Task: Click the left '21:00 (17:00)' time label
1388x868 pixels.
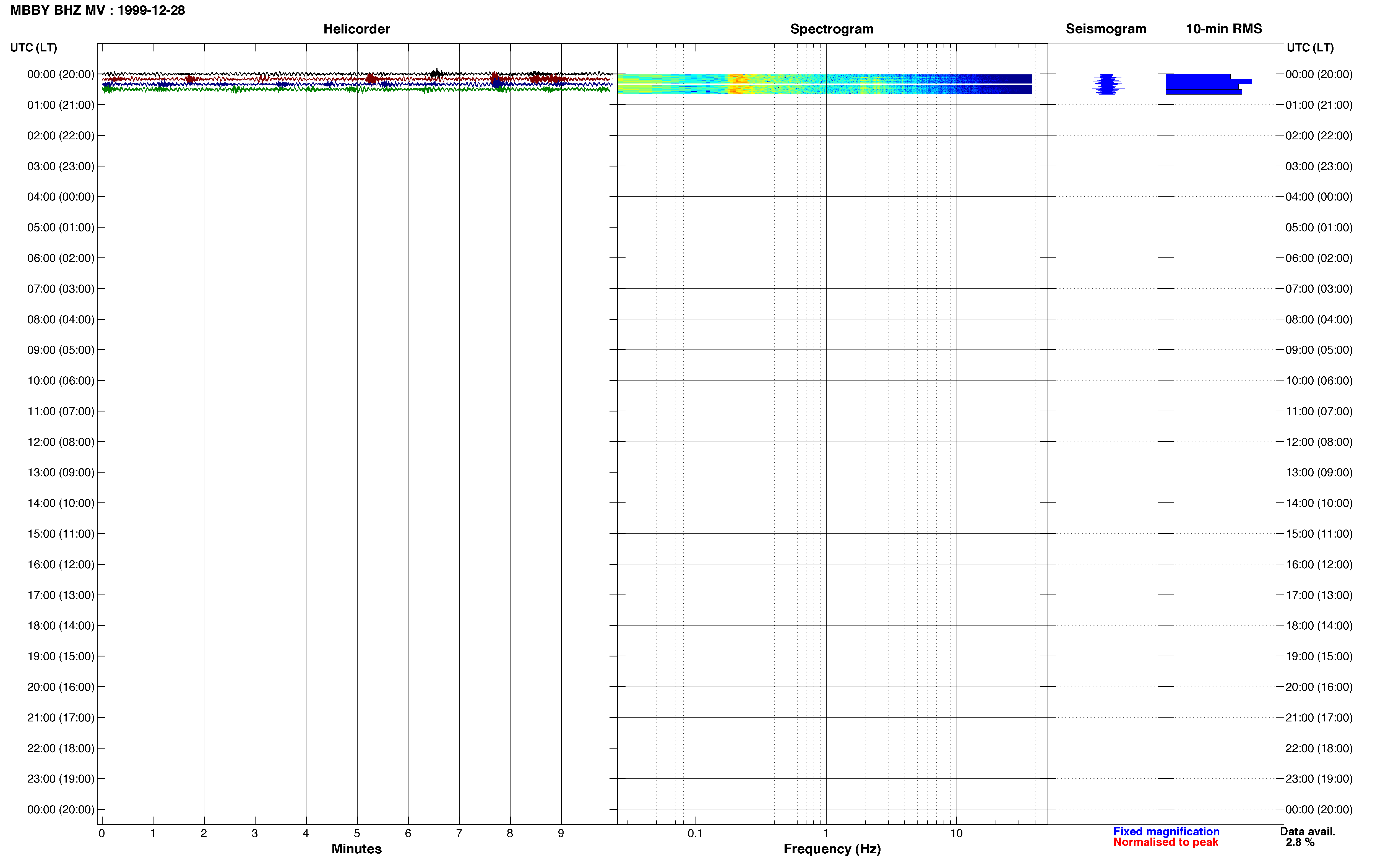Action: pos(61,718)
